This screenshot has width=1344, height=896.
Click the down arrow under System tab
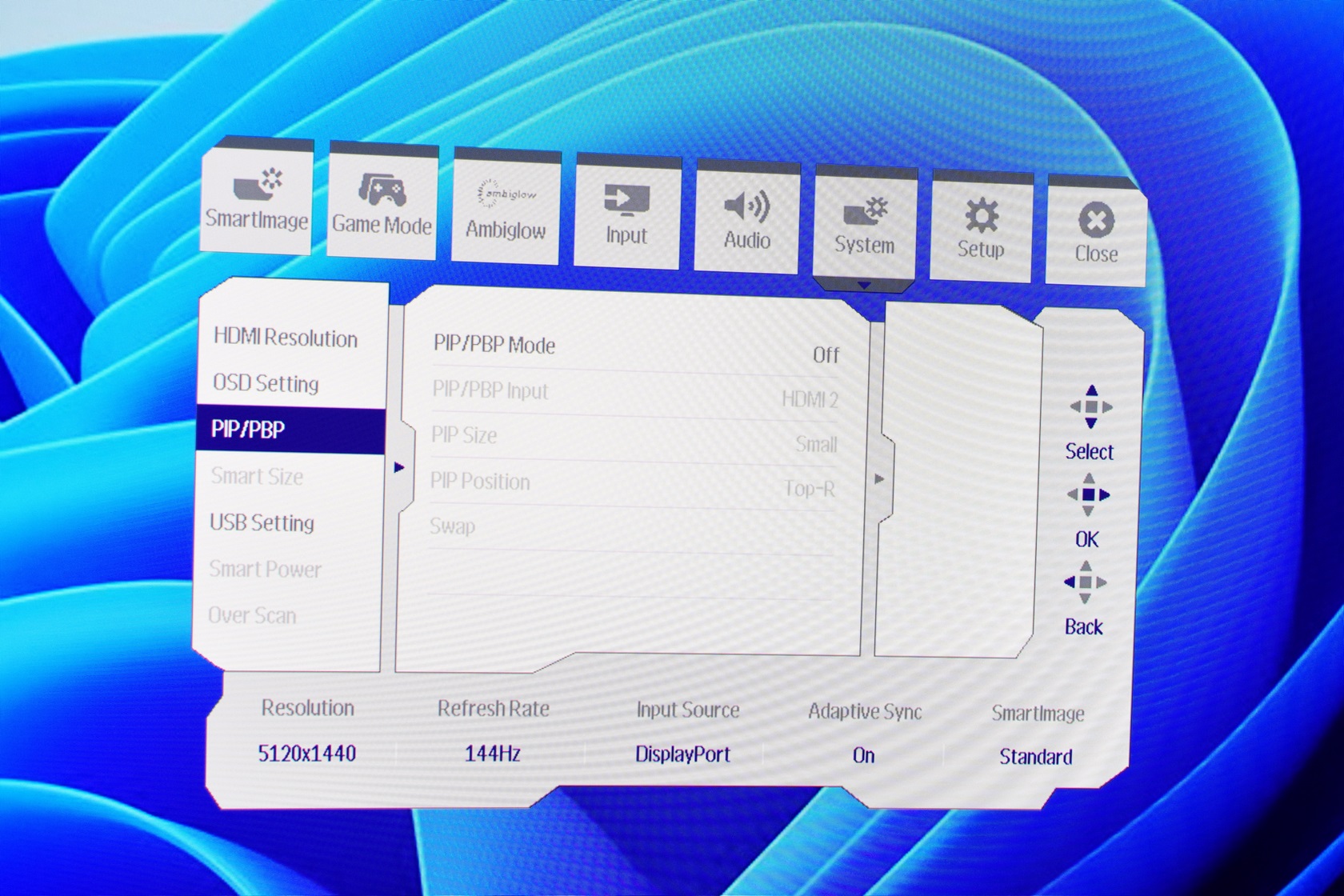click(864, 285)
